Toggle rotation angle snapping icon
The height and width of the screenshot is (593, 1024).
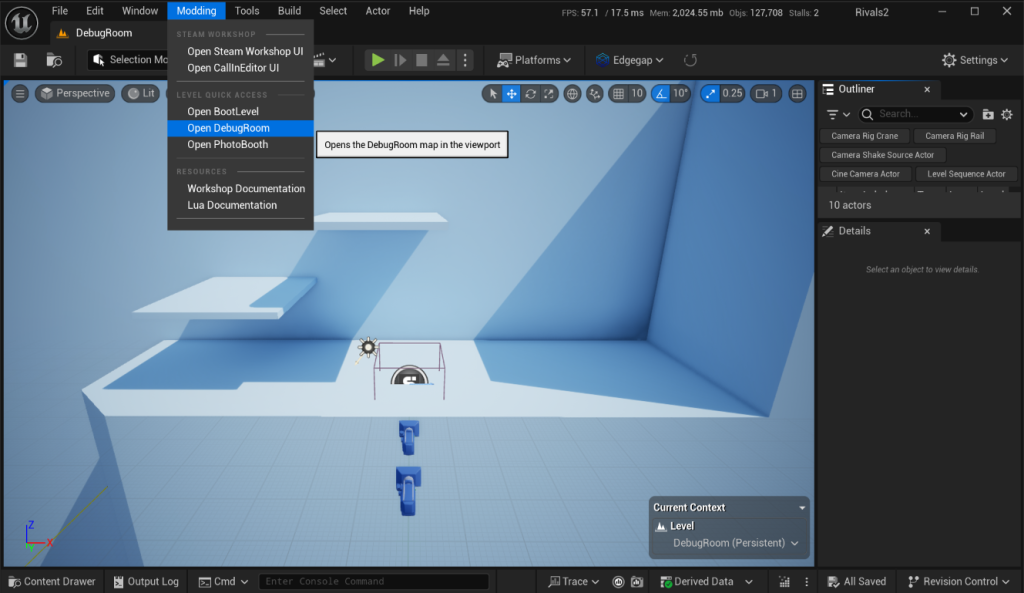point(661,94)
